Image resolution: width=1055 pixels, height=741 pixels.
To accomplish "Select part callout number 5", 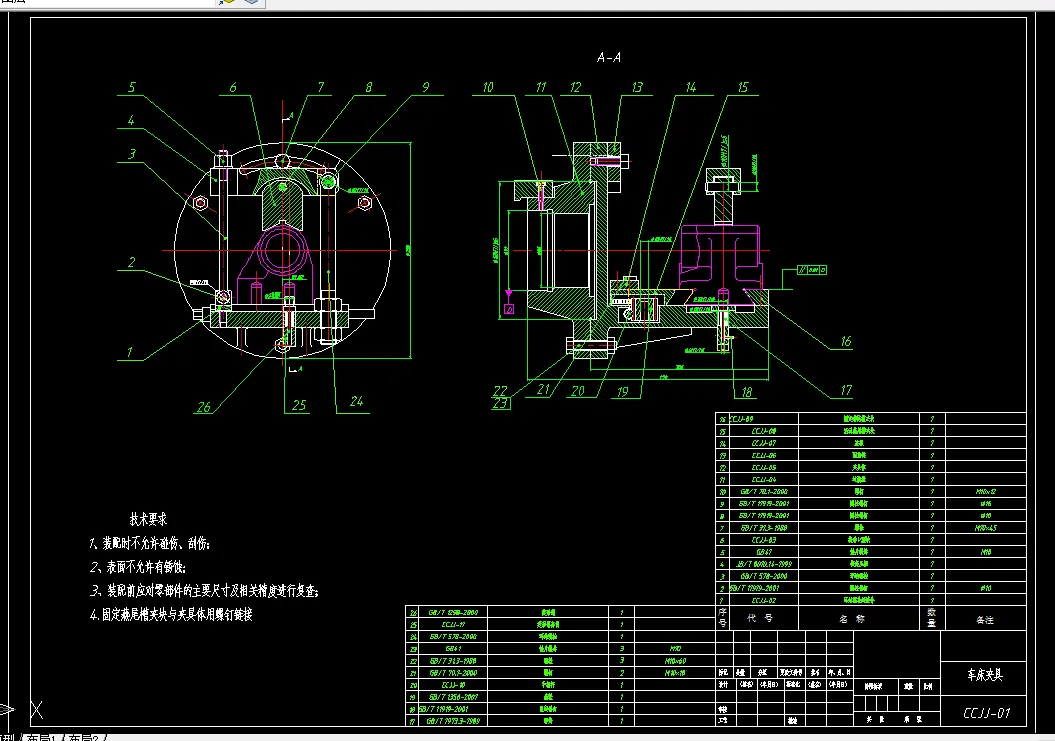I will [x=132, y=87].
